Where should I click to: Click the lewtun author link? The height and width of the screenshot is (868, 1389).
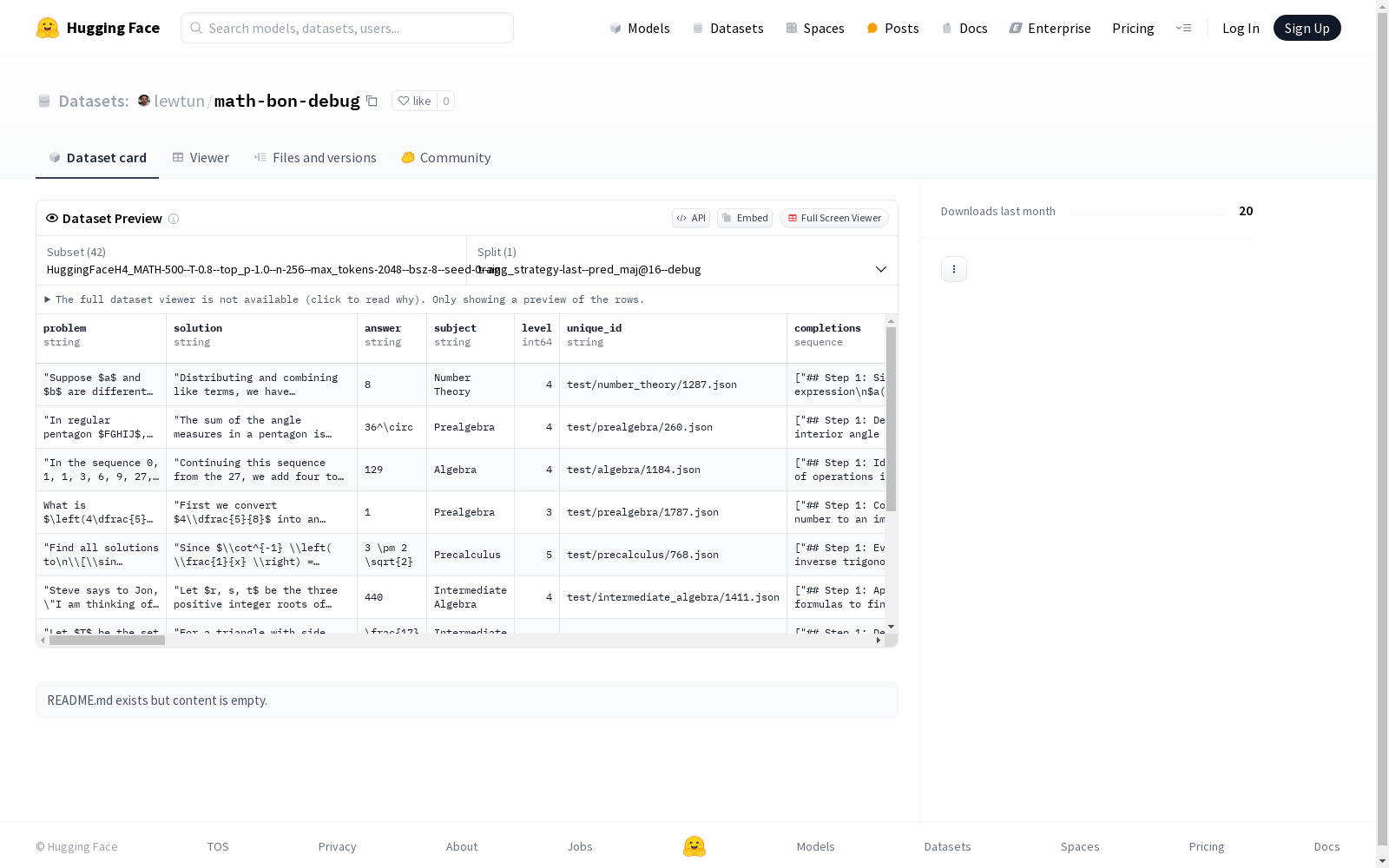click(179, 101)
